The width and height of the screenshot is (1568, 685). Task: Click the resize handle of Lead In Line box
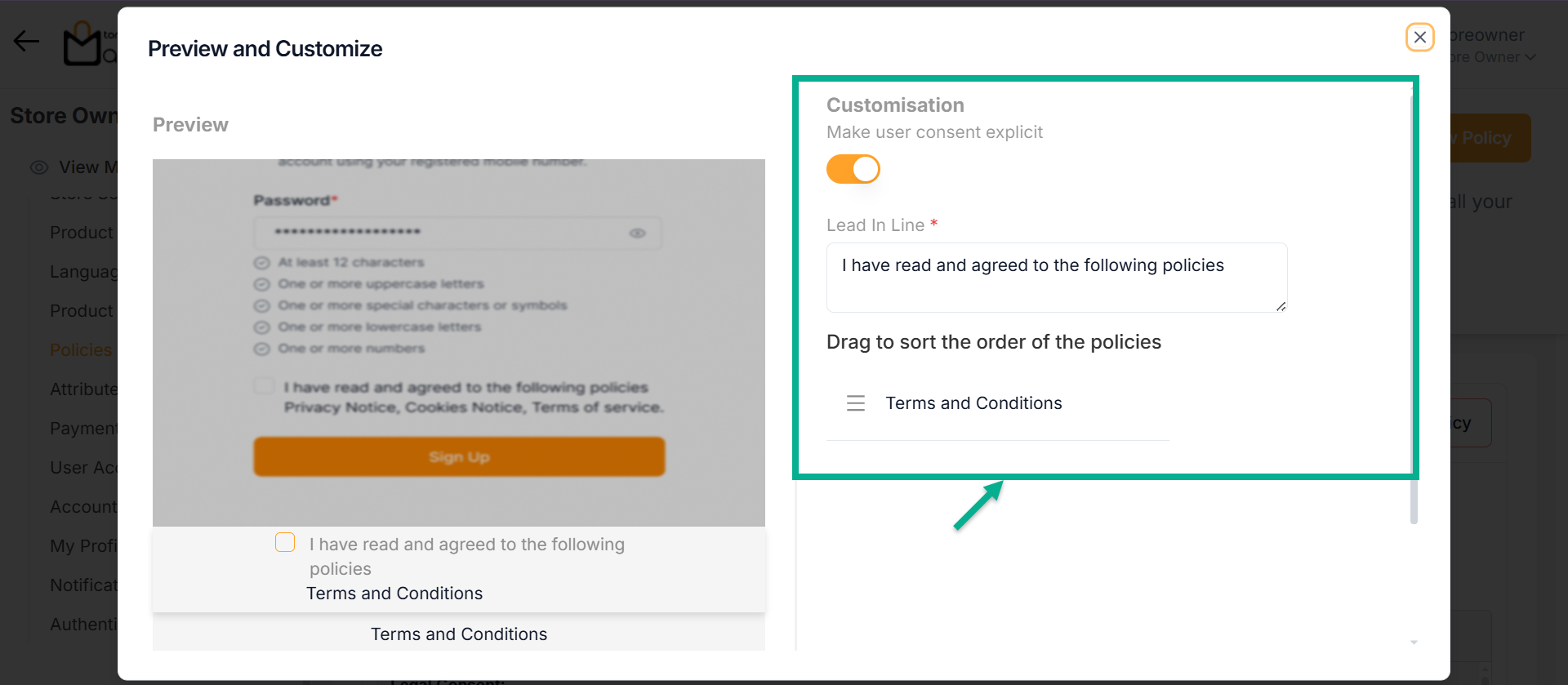point(1281,306)
